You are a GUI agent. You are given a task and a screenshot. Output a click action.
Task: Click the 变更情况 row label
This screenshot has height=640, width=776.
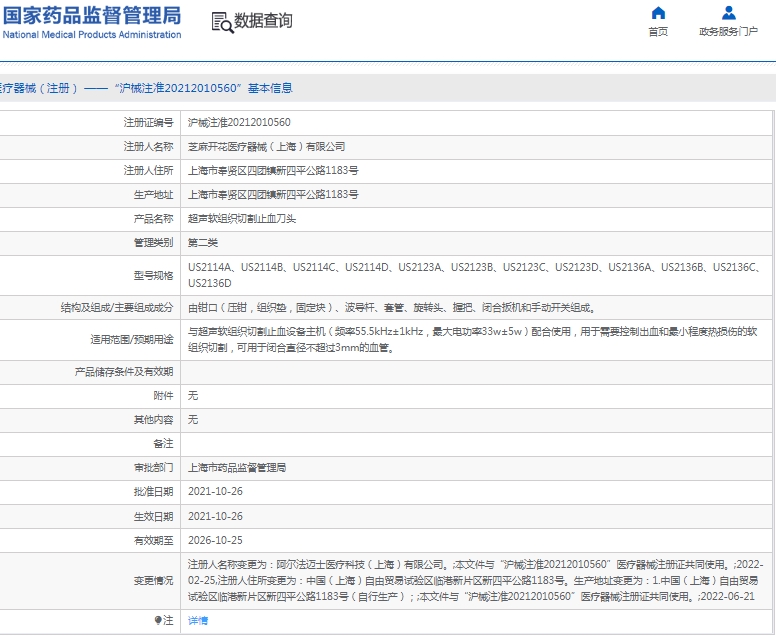(153, 581)
